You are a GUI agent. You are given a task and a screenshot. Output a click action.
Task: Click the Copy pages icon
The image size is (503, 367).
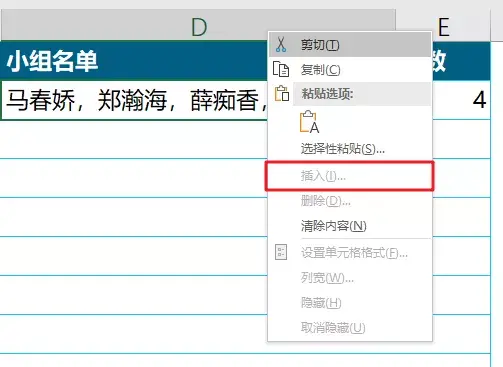click(x=281, y=70)
